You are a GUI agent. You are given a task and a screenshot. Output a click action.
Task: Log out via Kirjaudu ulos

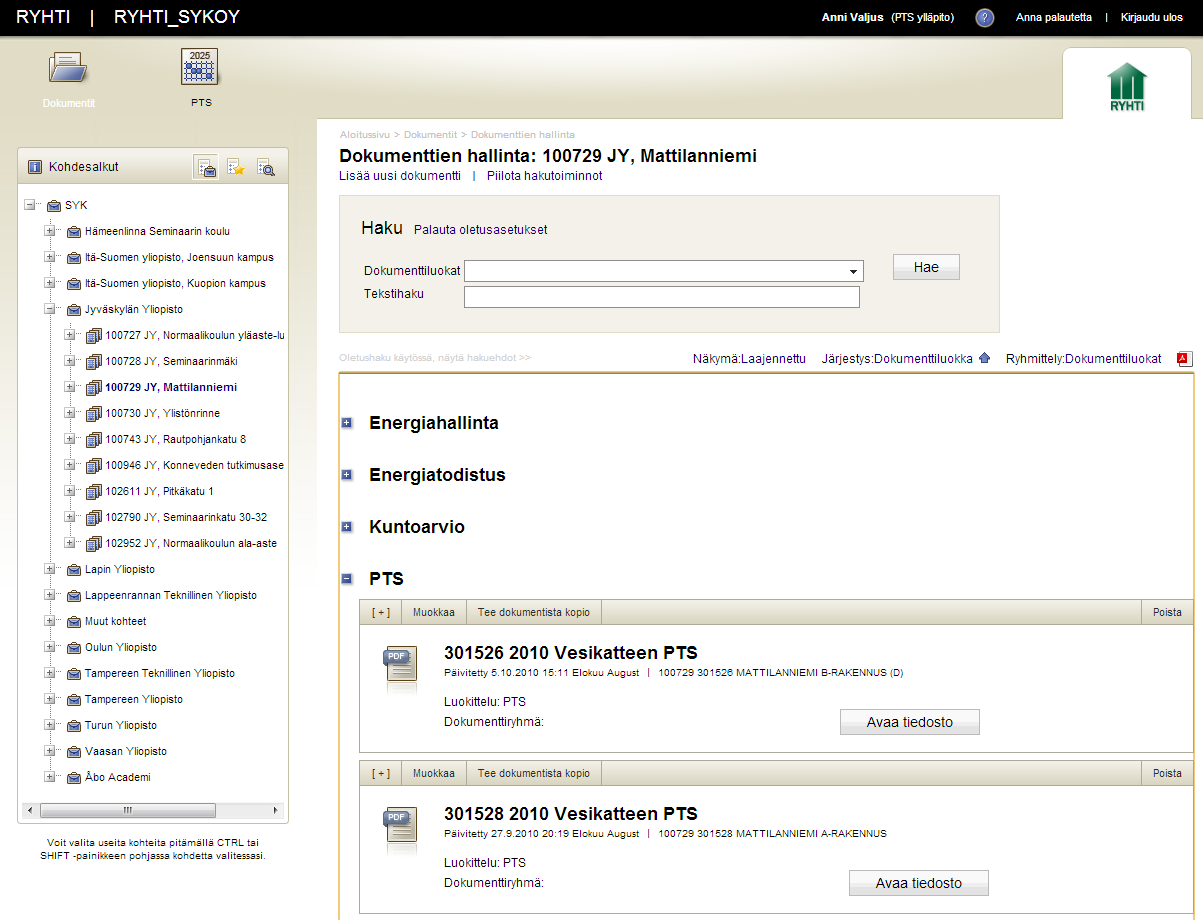coord(1152,18)
